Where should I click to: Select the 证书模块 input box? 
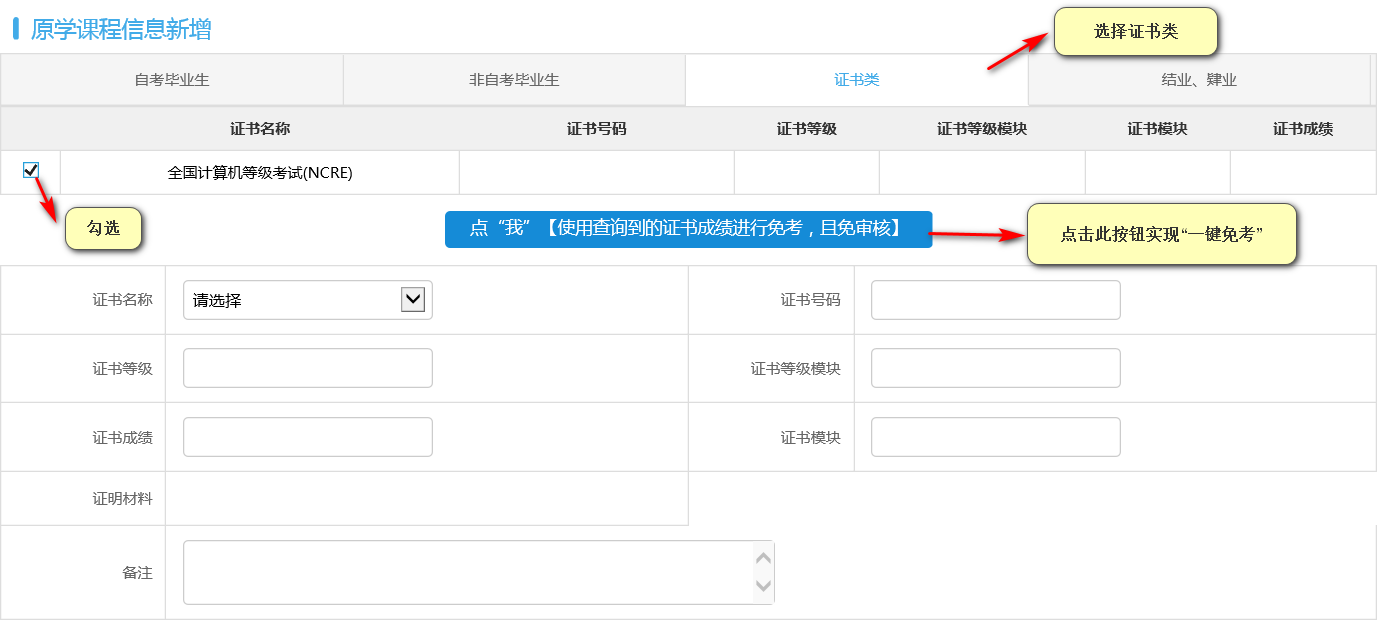click(995, 437)
